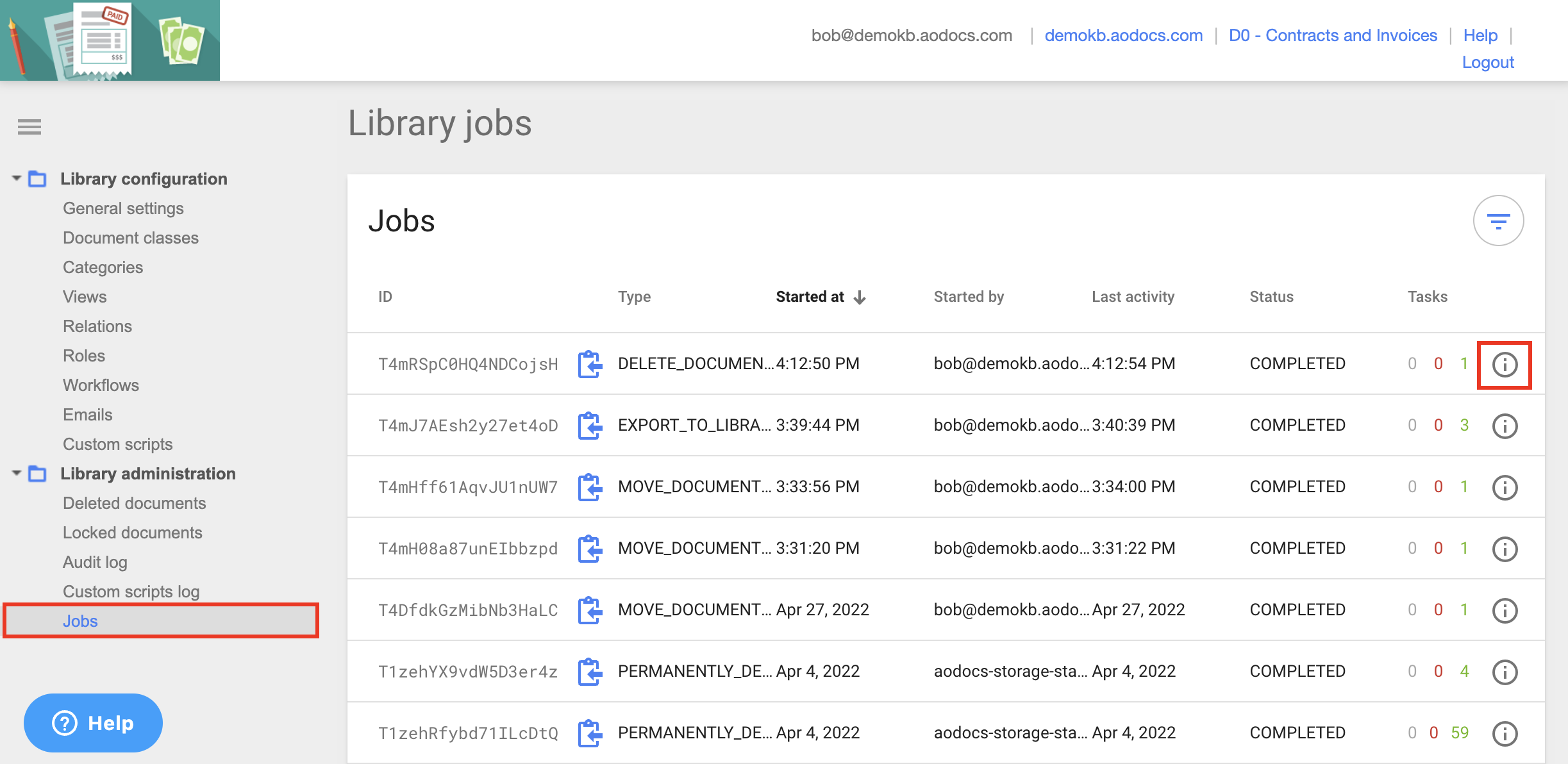Screen dimensions: 1568x764
Task: Open info for job T1zehRfybd71ILcDtQ
Action: tap(1505, 734)
